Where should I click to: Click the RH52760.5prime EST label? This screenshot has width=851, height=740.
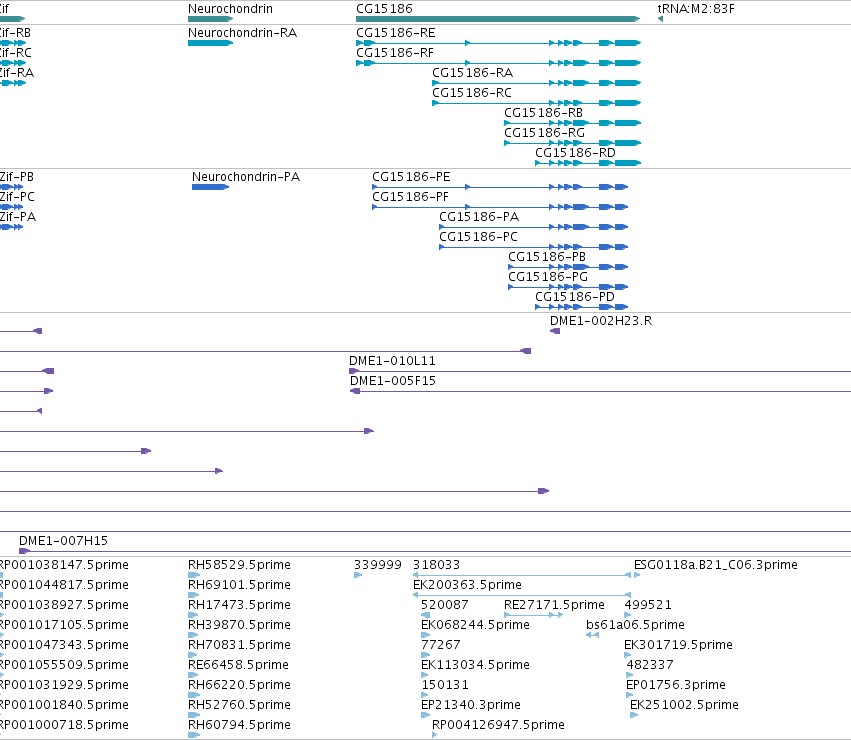(239, 705)
